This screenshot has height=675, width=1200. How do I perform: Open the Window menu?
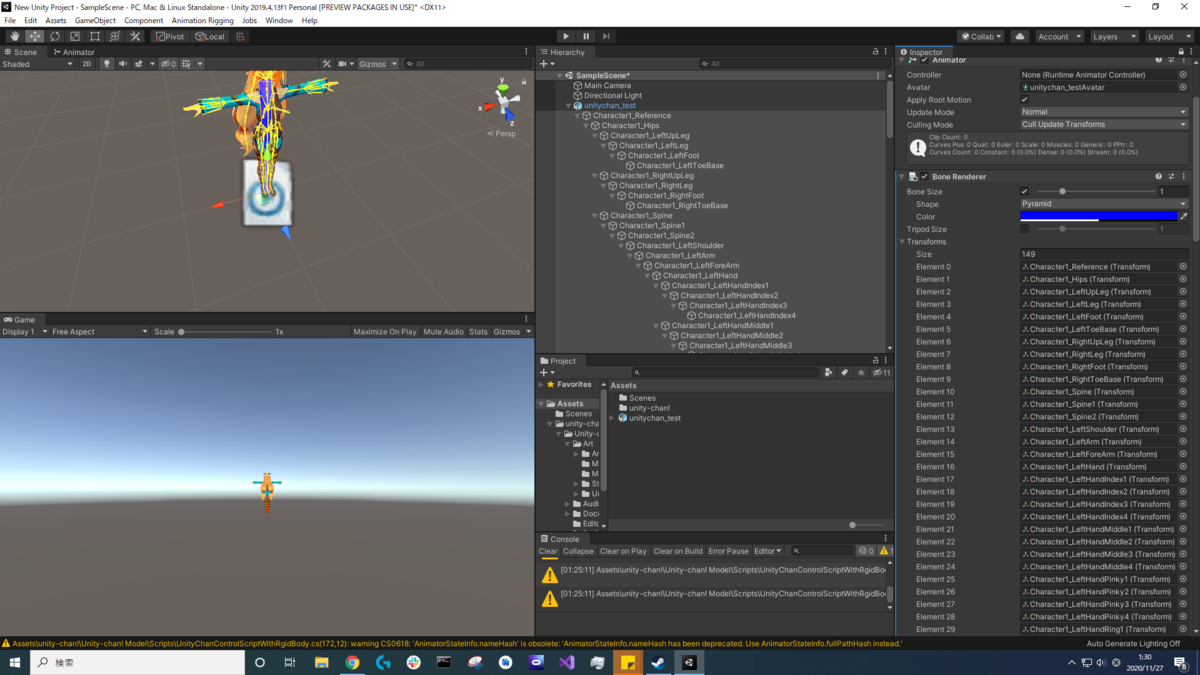pos(279,20)
